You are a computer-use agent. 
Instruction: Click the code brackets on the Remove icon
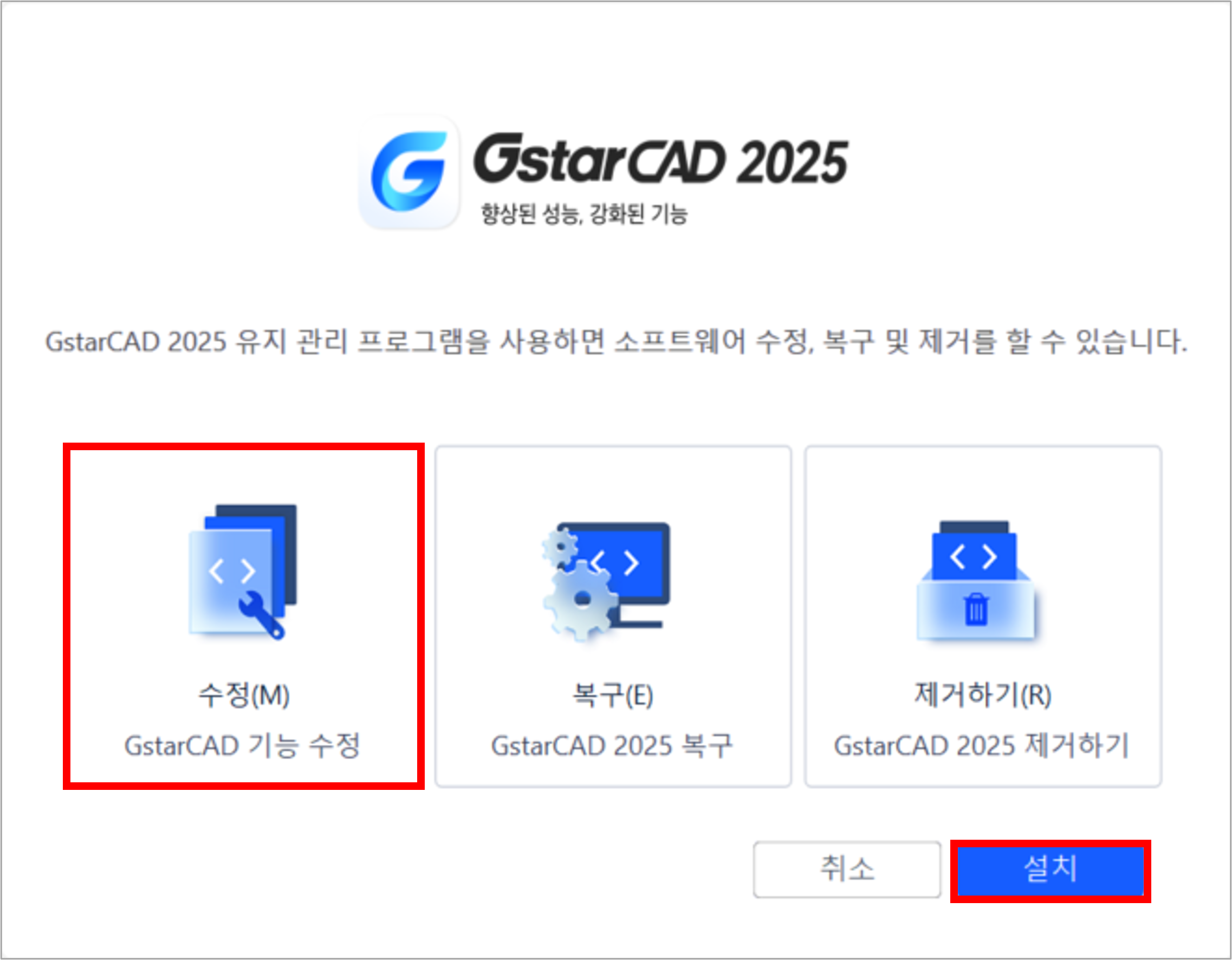point(974,557)
